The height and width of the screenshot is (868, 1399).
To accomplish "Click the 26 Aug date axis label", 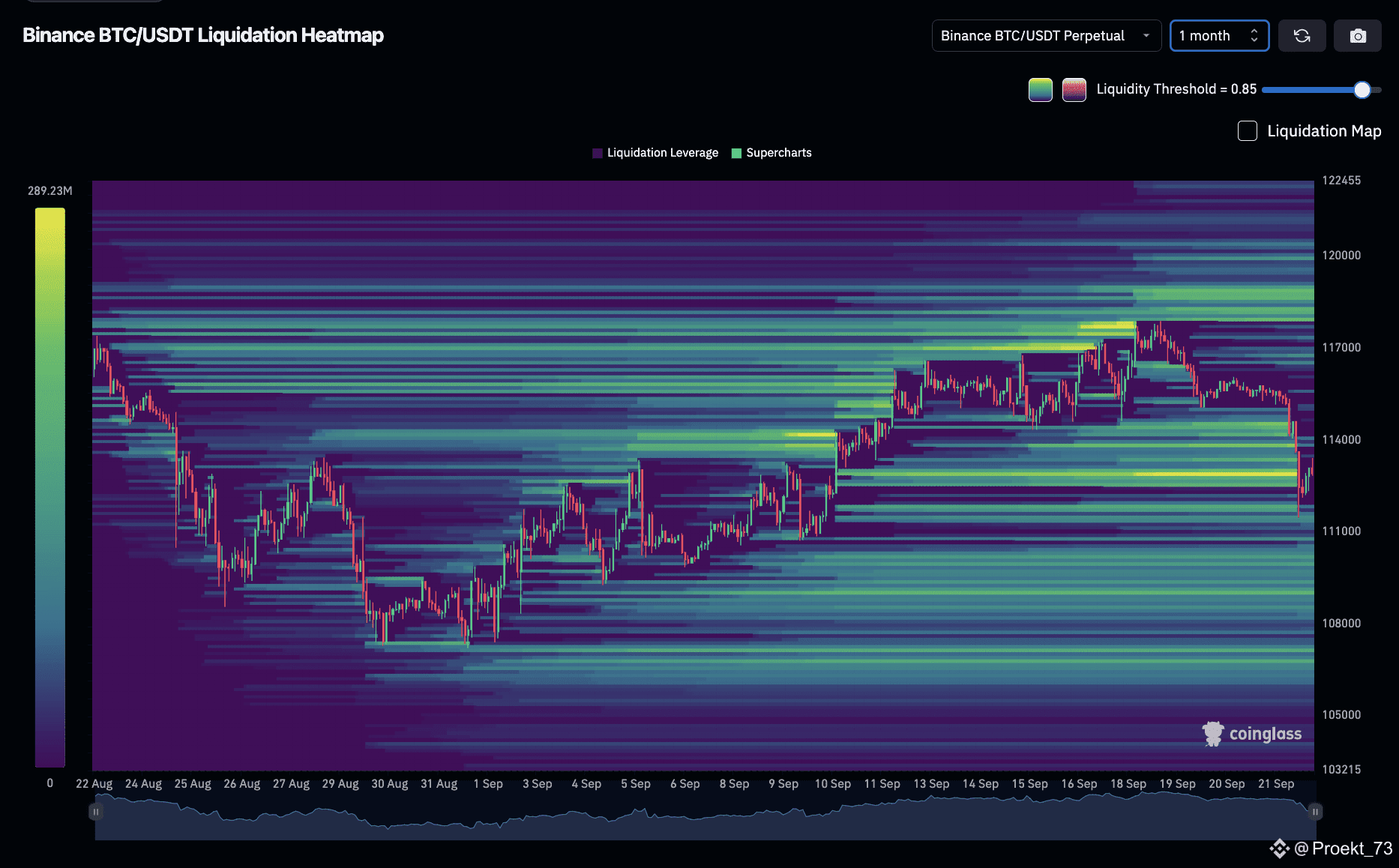I will pyautogui.click(x=242, y=784).
